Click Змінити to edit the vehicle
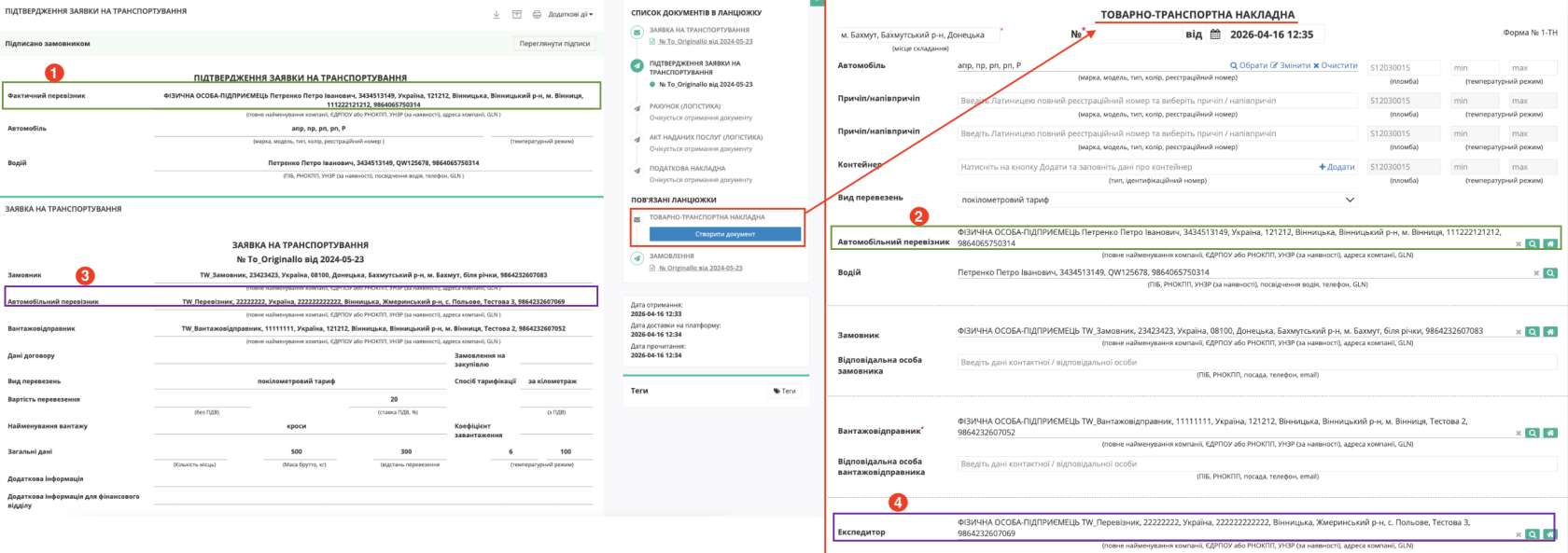The image size is (1568, 553). click(1291, 65)
